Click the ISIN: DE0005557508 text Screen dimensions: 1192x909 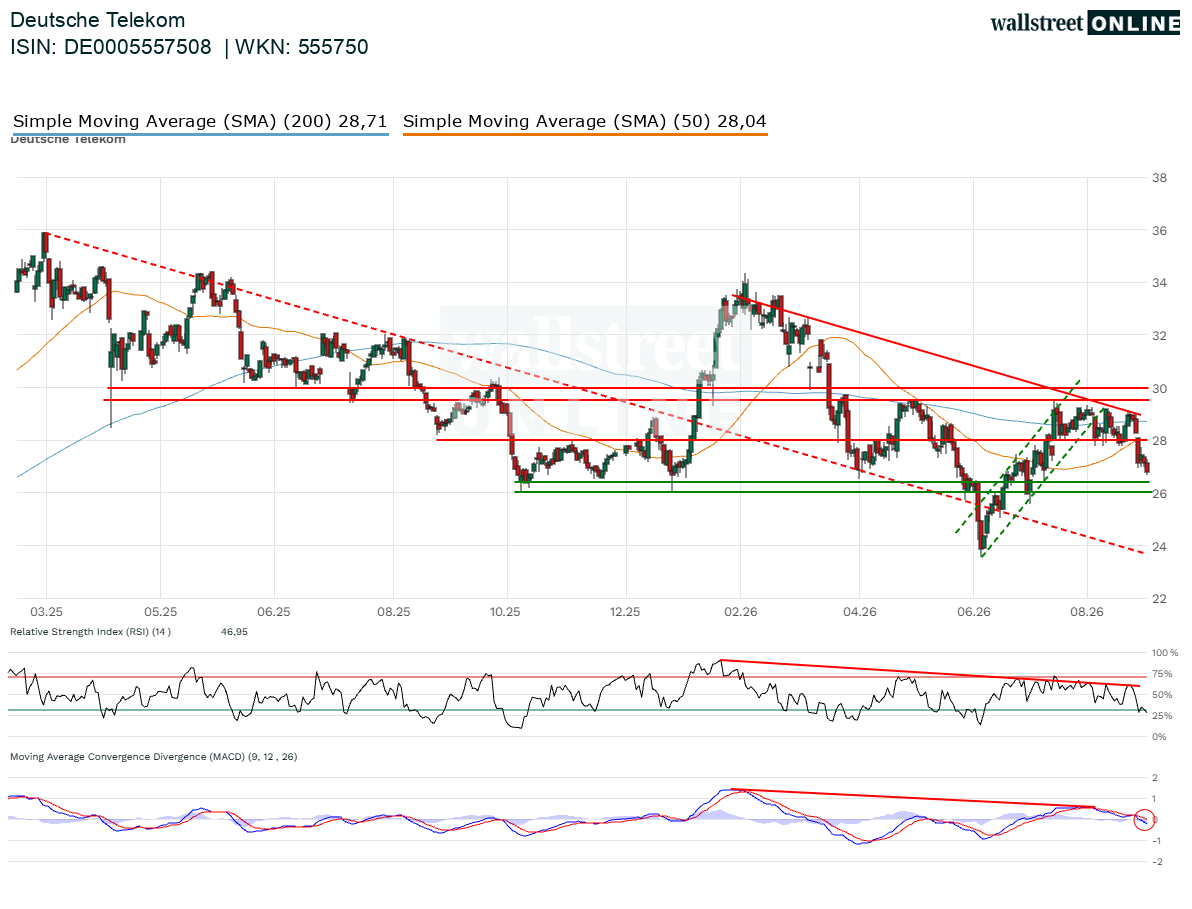coord(111,47)
